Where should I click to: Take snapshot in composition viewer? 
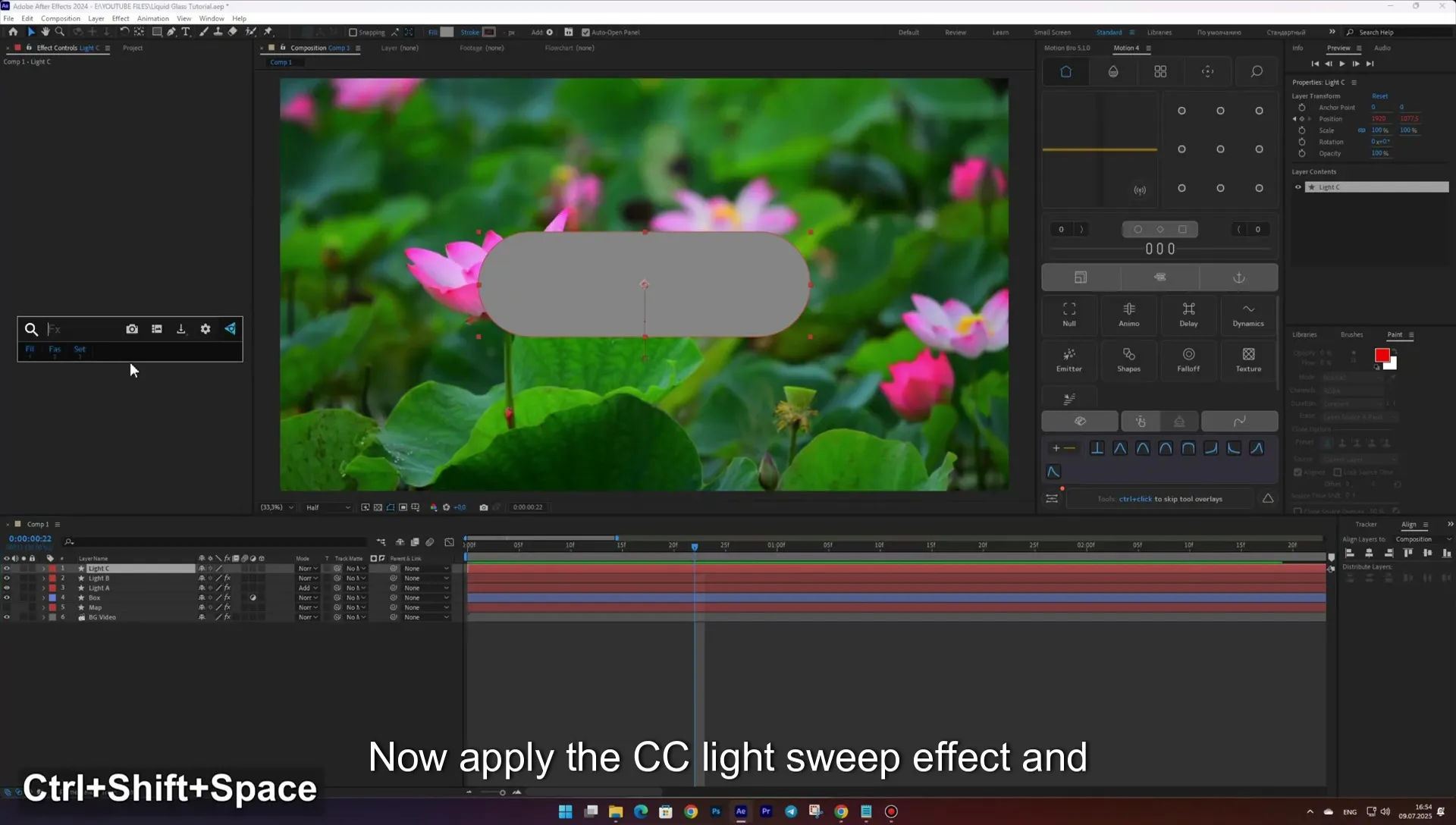(484, 507)
